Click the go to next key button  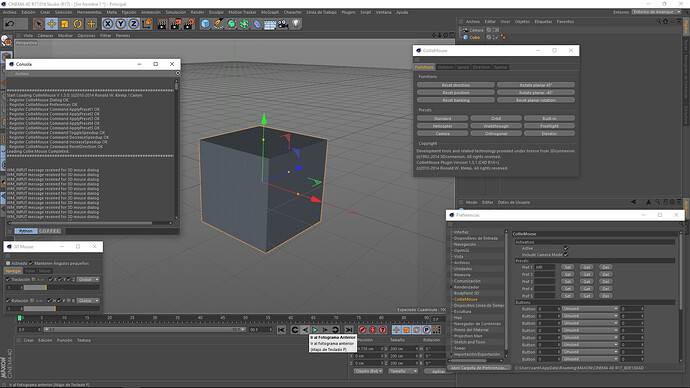click(x=335, y=329)
